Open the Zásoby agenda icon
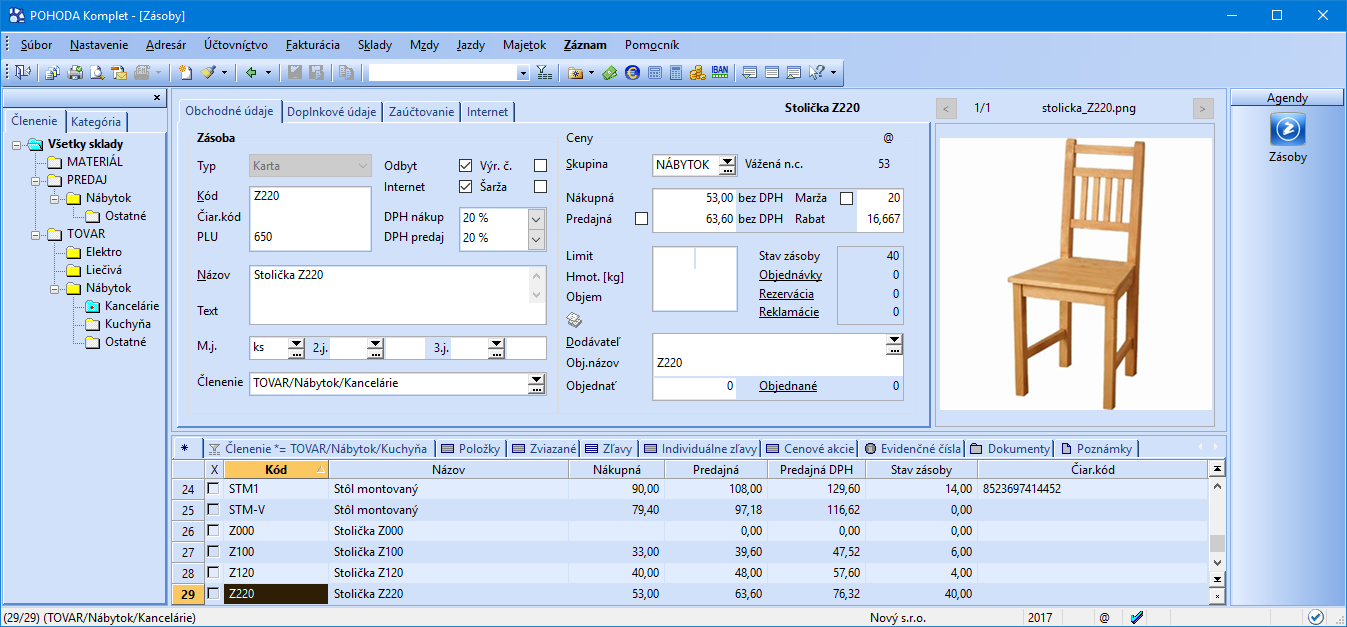The height and width of the screenshot is (627, 1347). tap(1287, 131)
